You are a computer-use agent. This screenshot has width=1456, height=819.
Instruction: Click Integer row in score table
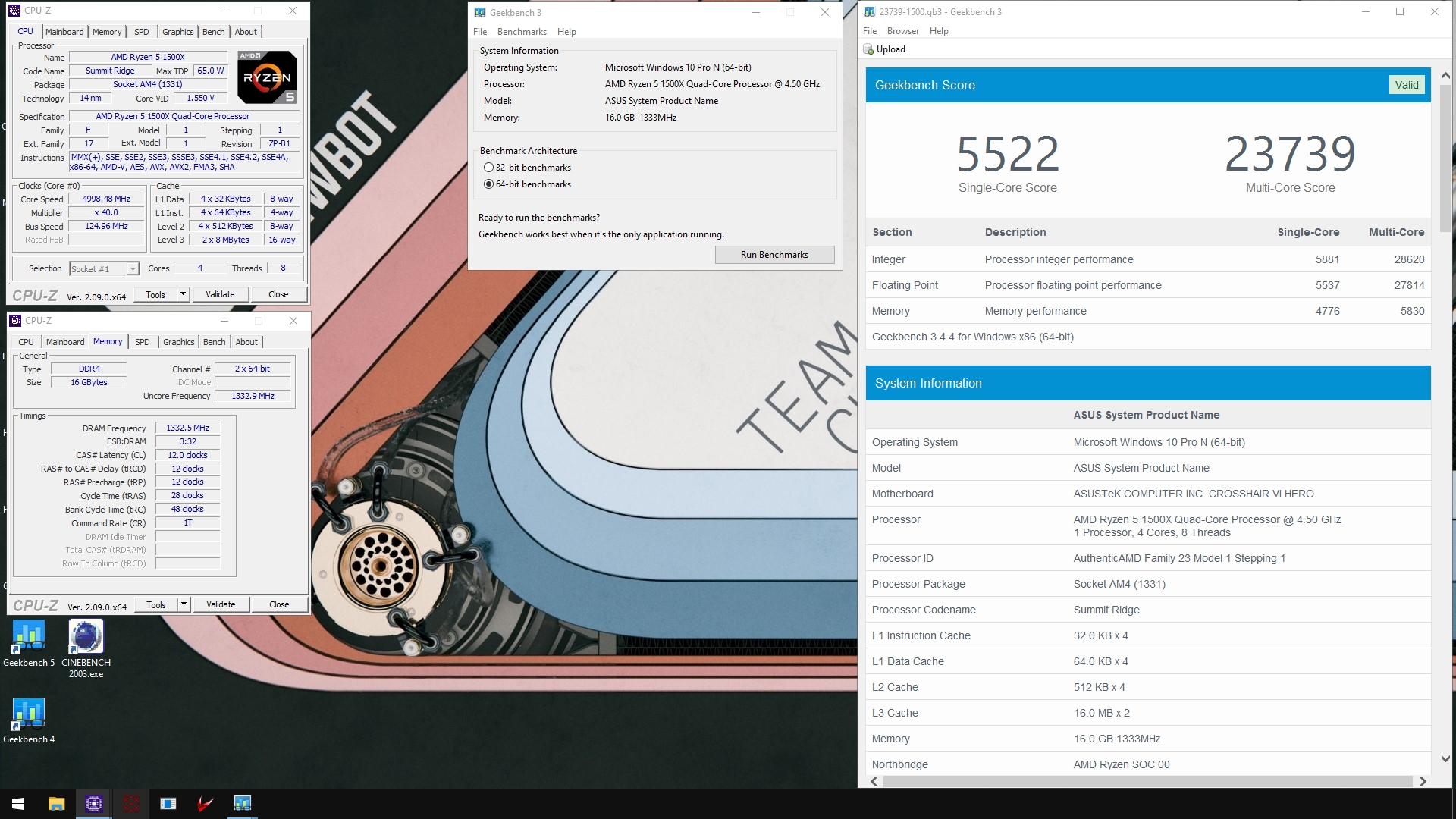pos(1148,259)
